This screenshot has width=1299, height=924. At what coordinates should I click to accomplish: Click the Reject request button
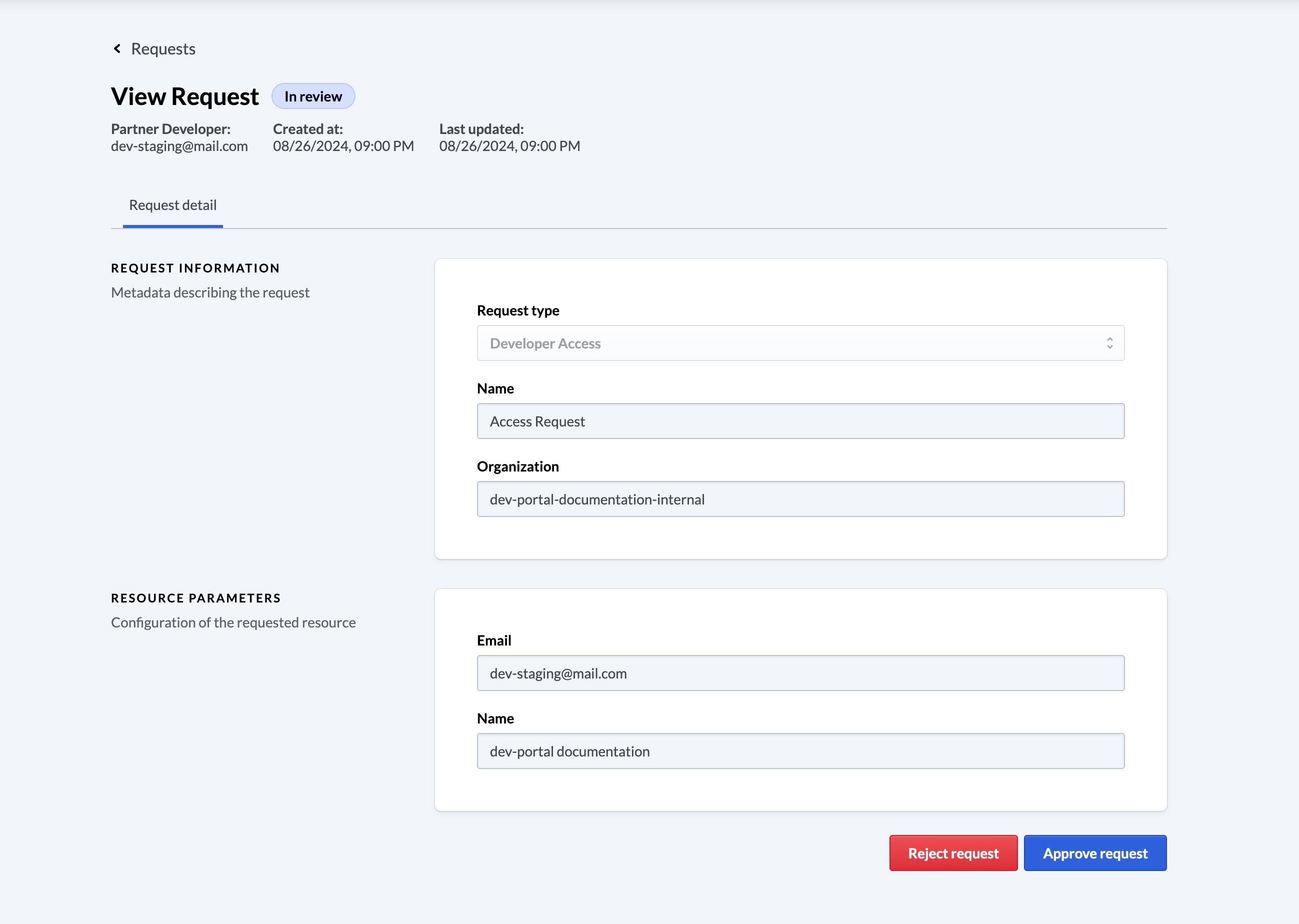[953, 853]
